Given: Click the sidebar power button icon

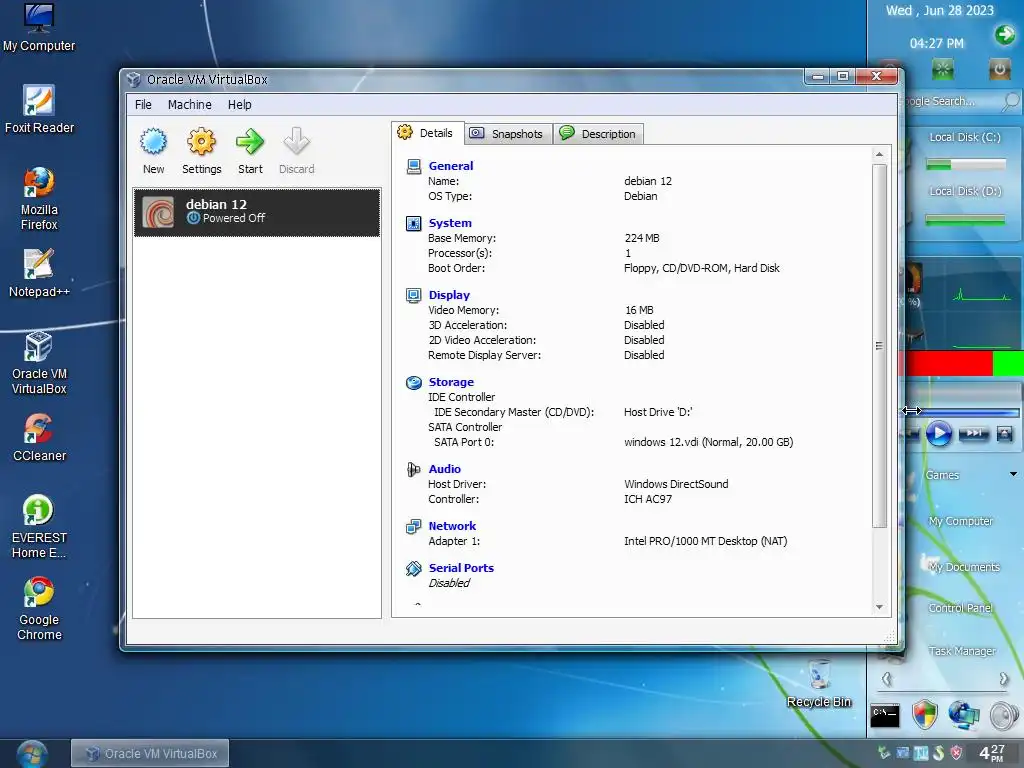Looking at the screenshot, I should click(x=999, y=69).
